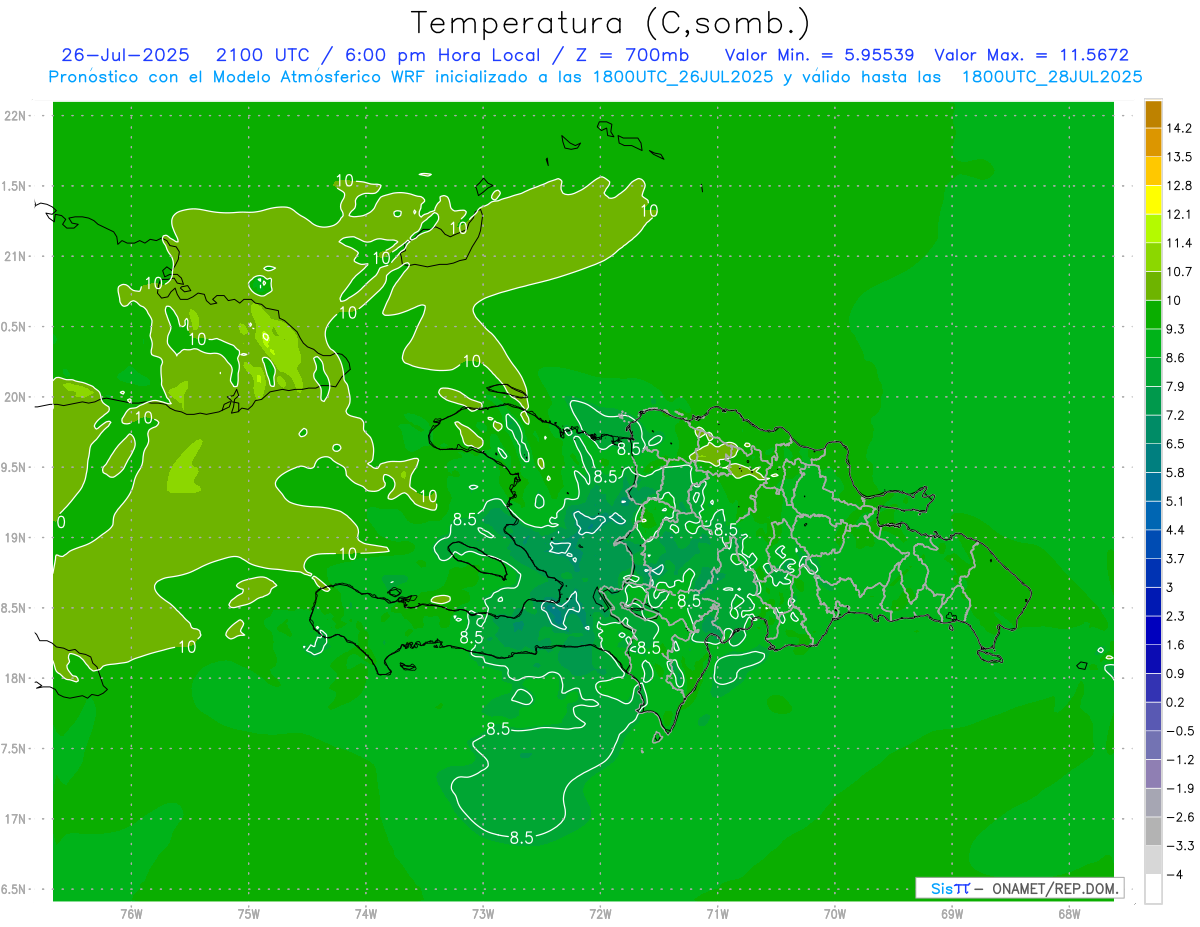Click the 'Temperatura (C,somb.)' chart title
This screenshot has height=927, width=1200.
[x=610, y=23]
